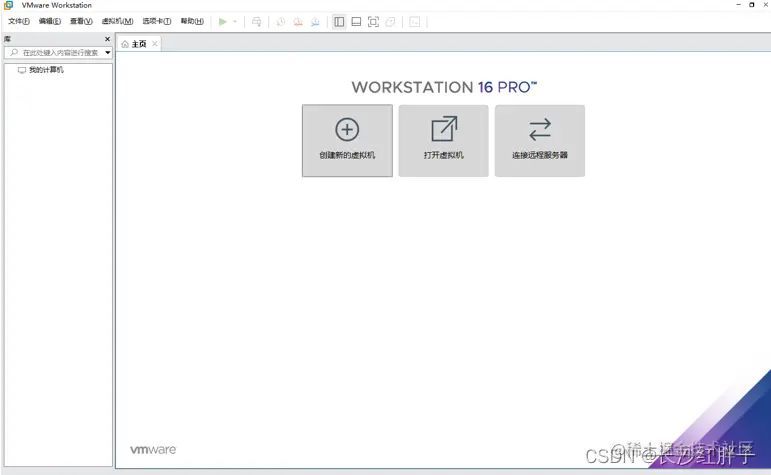Click the console view toolbar icon
The width and height of the screenshot is (771, 475).
[415, 22]
